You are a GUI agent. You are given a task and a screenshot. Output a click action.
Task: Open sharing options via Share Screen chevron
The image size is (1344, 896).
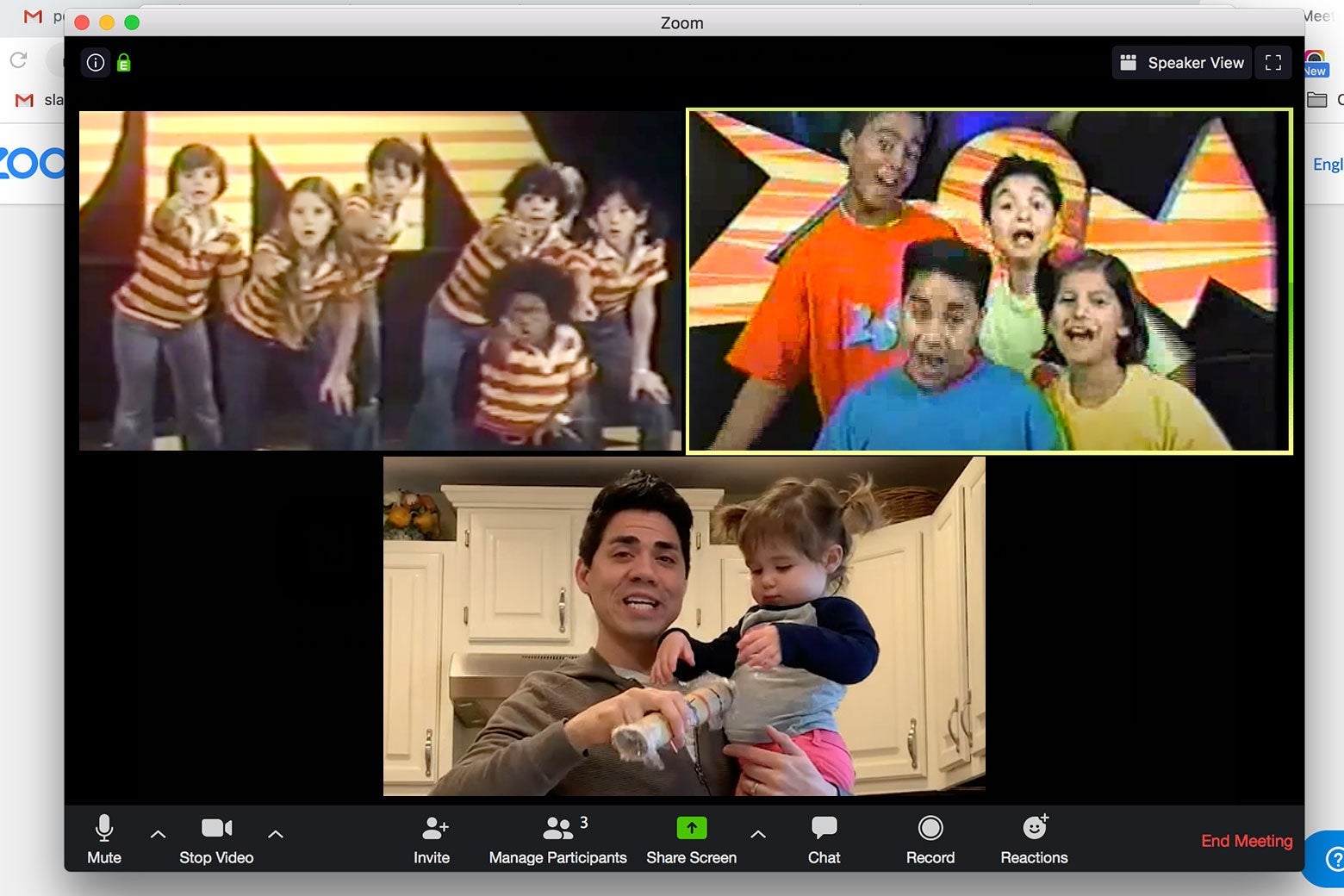coord(759,833)
